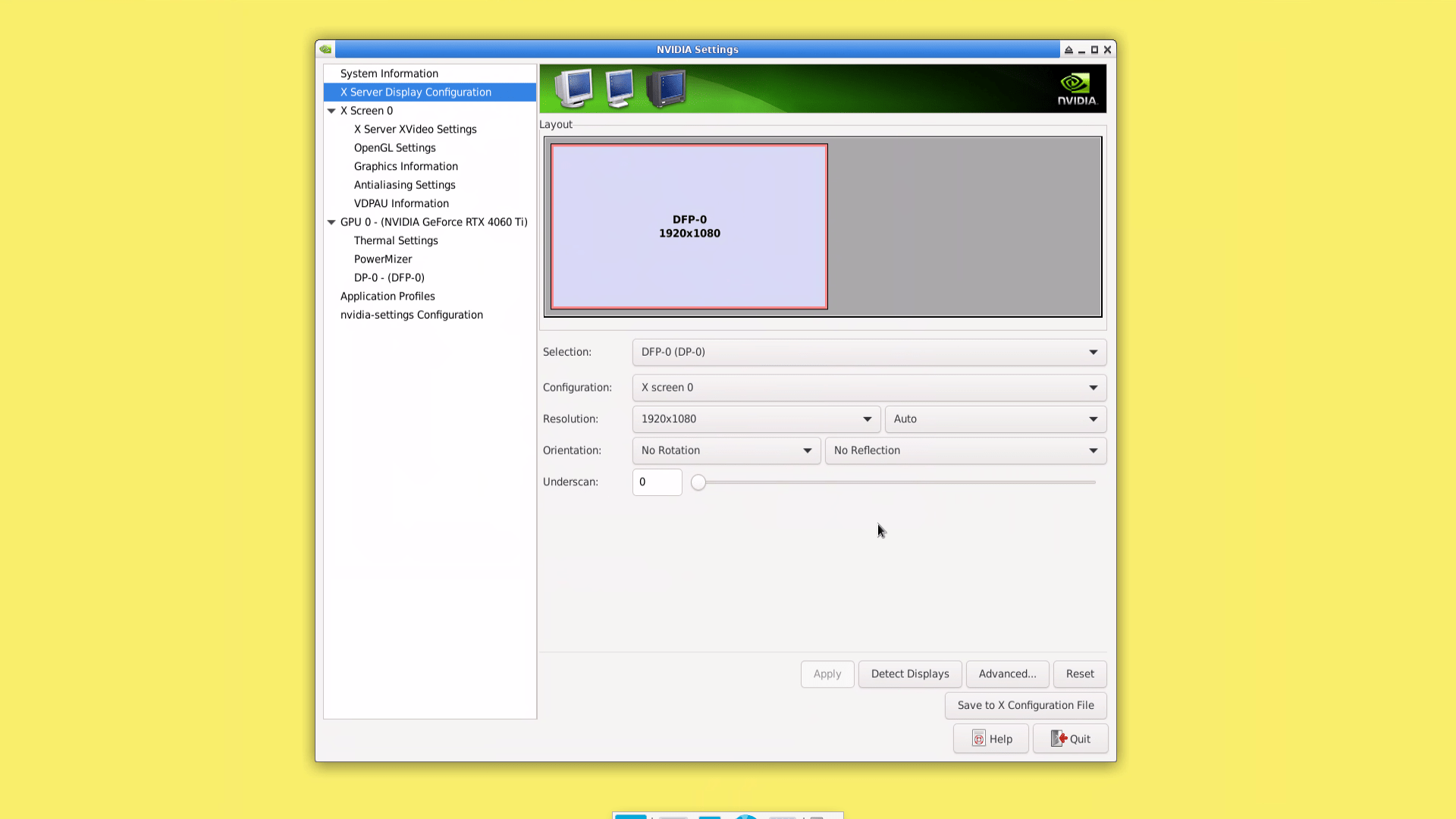The width and height of the screenshot is (1456, 819).
Task: Select the DFP-0 1920x1080 display in layout
Action: tap(689, 227)
